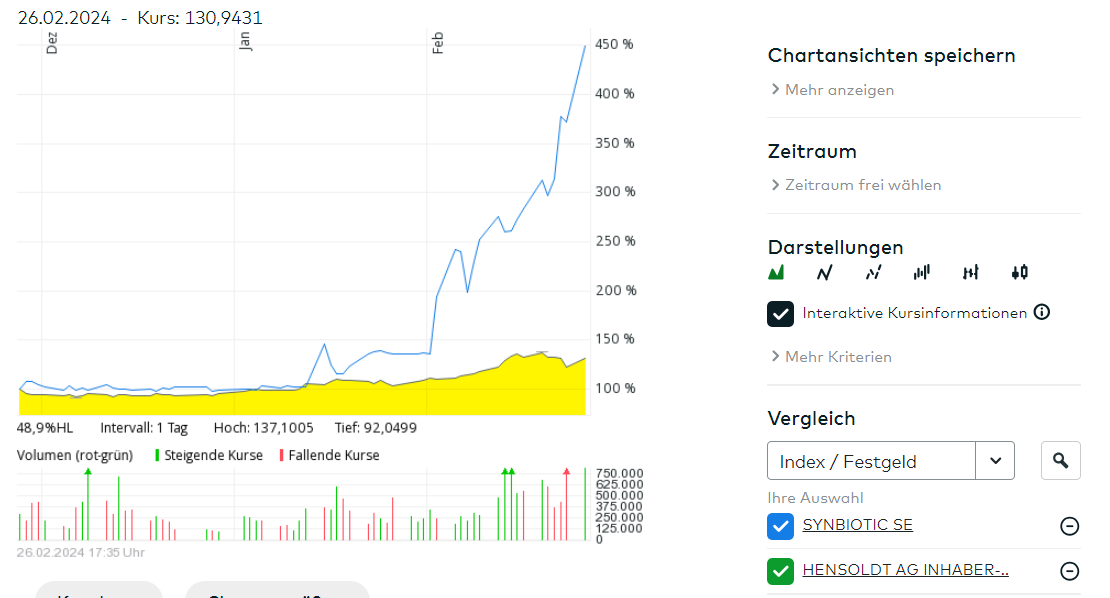Click the Feb marker on the chart timeline
Viewport: 1110px width, 598px height.
[437, 42]
